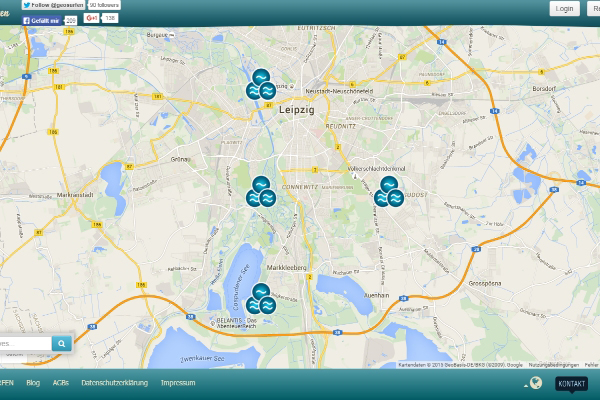This screenshot has width=600, height=400.
Task: Open the Blog footer link
Action: (x=33, y=383)
